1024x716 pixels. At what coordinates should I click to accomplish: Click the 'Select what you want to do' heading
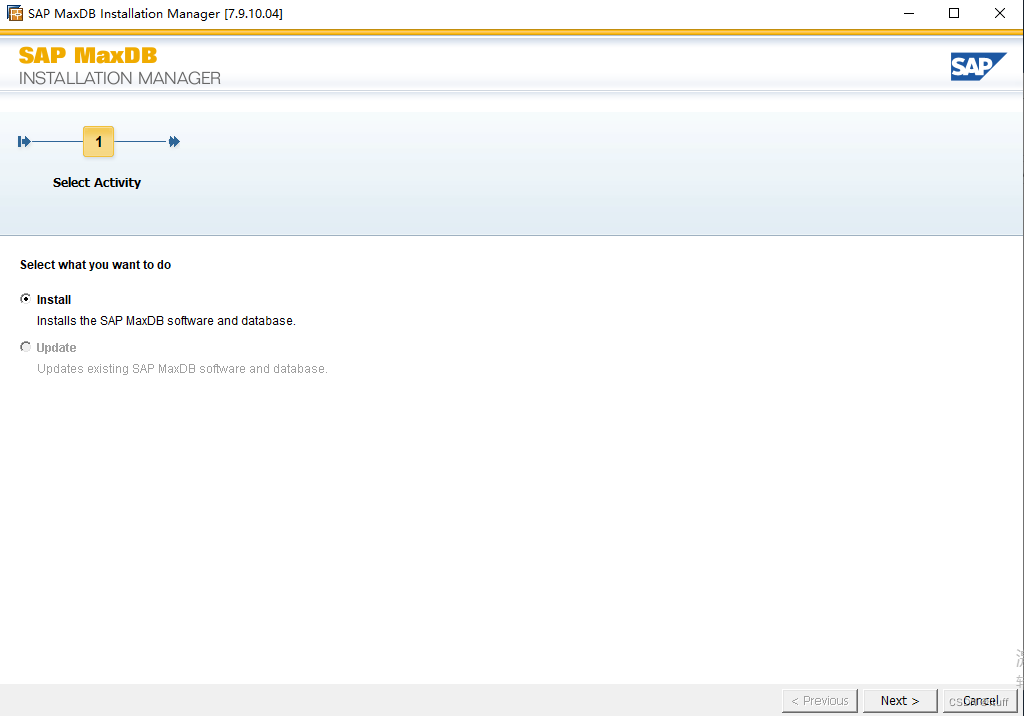tap(95, 265)
